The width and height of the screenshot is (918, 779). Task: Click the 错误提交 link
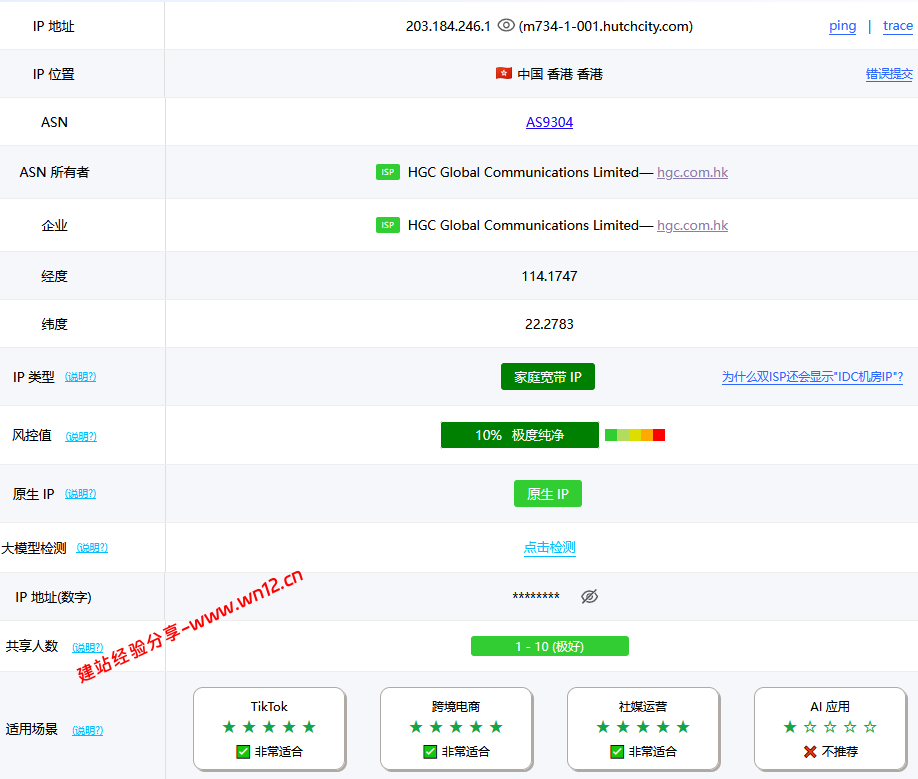pos(889,74)
